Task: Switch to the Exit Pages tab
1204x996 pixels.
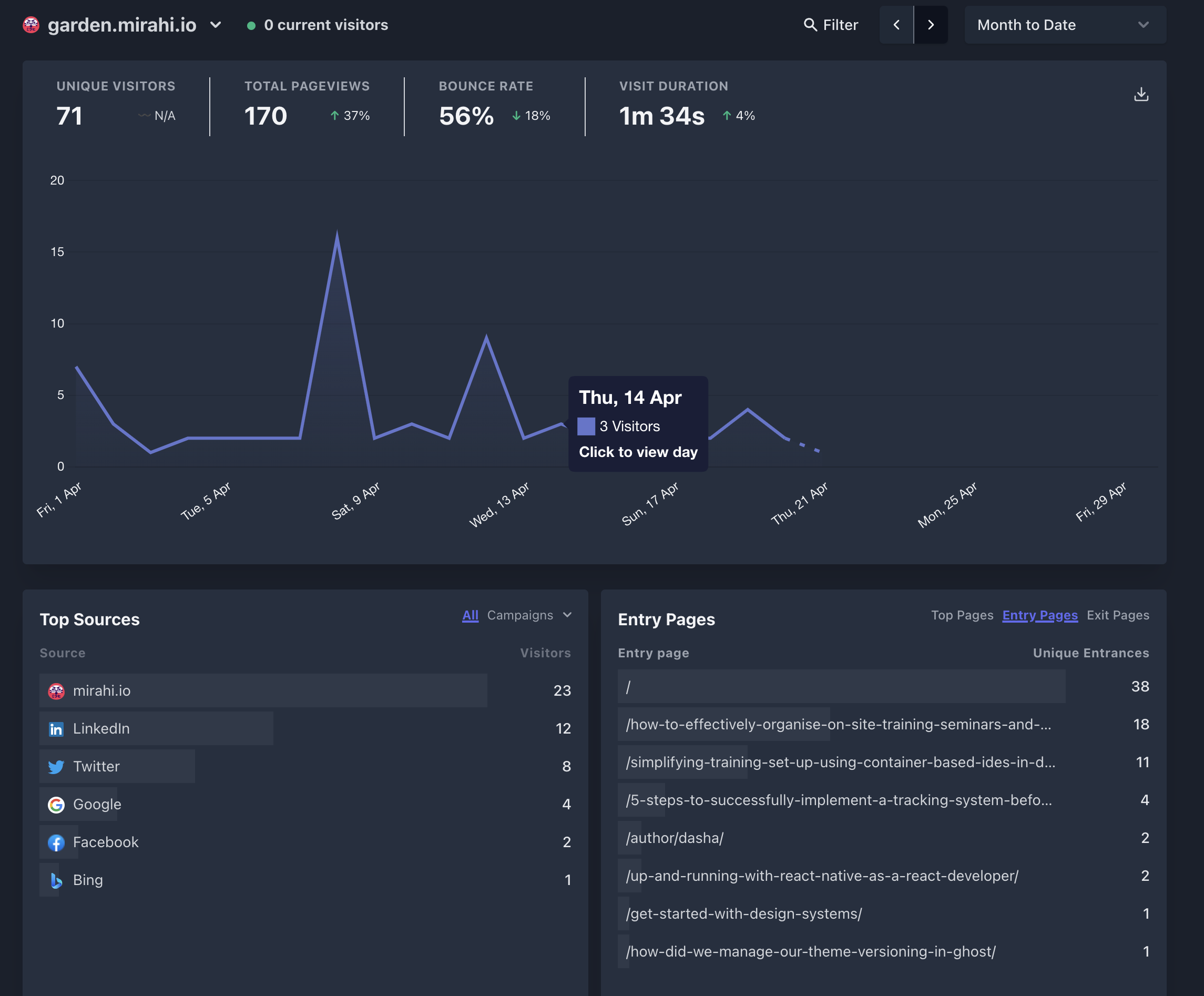Action: (x=1118, y=615)
